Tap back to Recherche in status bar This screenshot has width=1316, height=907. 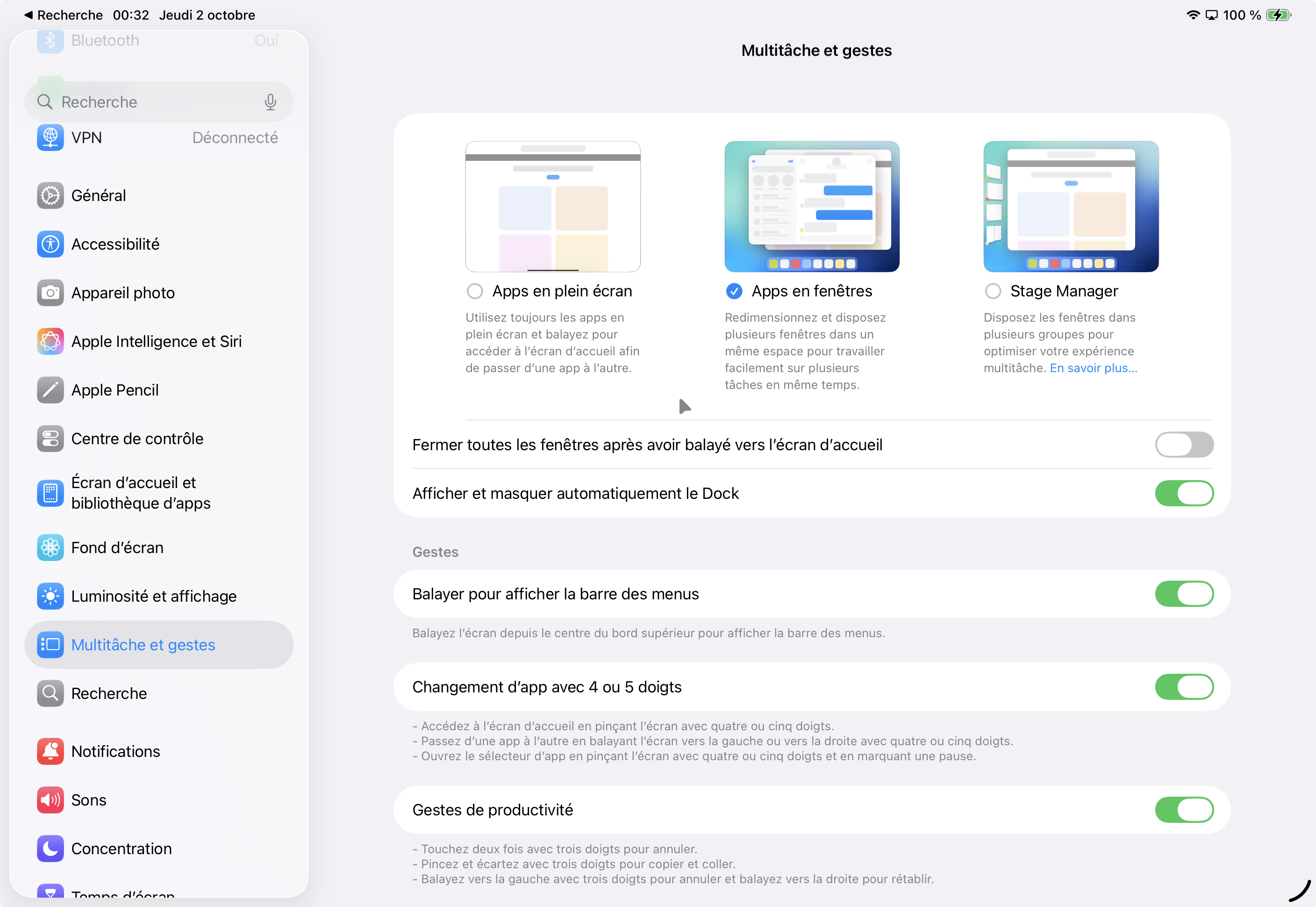63,15
